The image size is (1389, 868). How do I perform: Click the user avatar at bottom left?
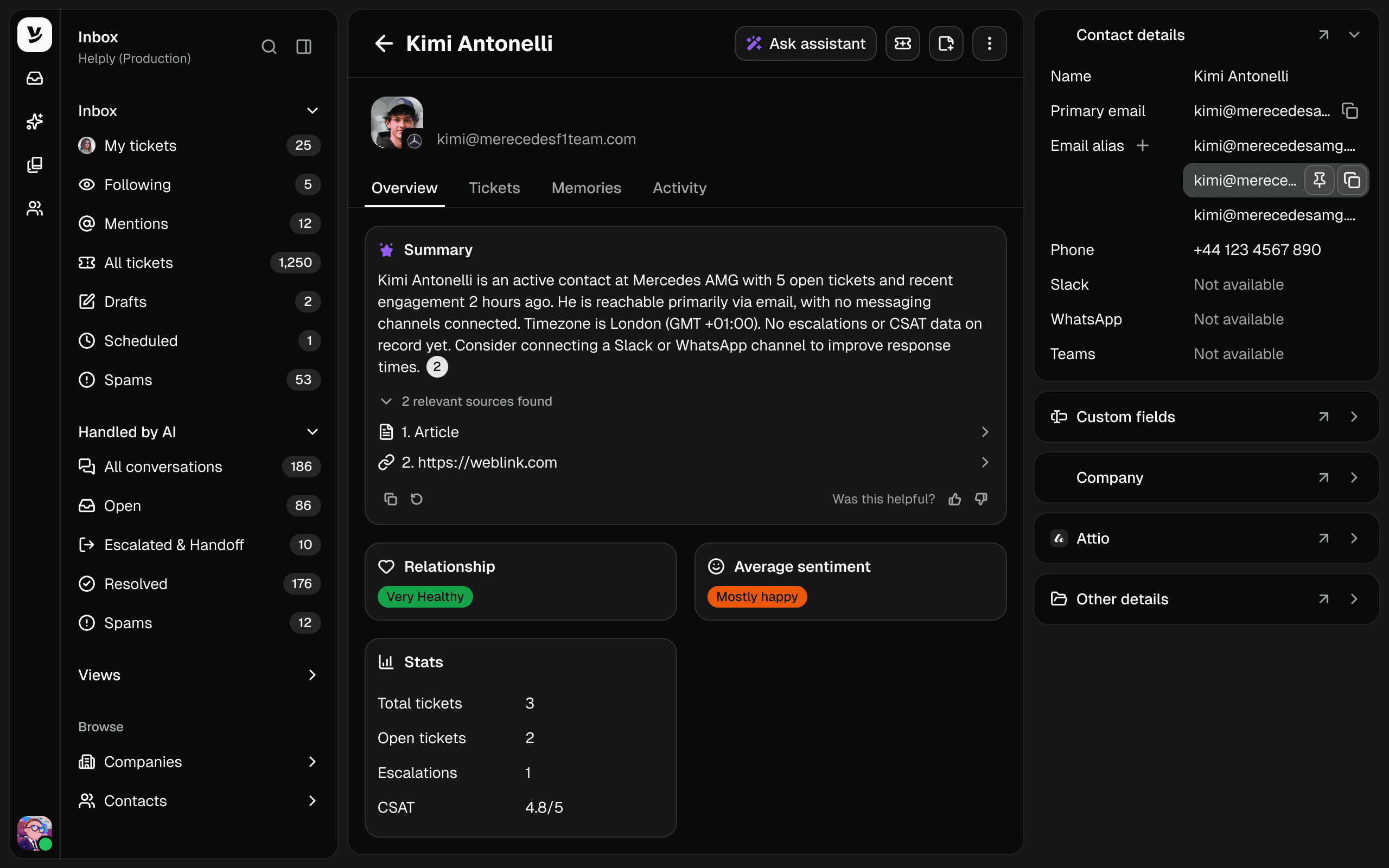(34, 833)
